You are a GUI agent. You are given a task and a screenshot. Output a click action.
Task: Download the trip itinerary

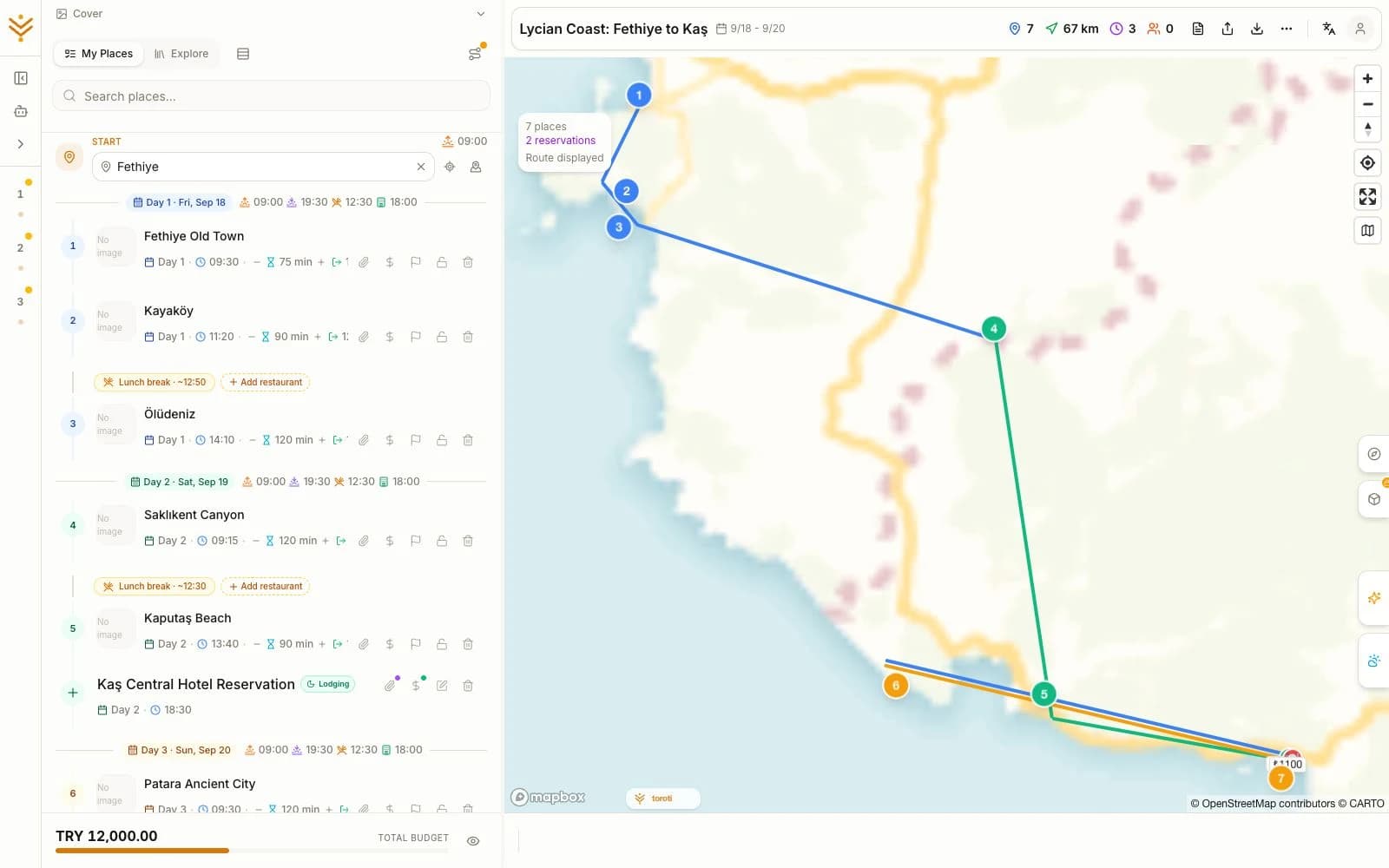coord(1257,29)
